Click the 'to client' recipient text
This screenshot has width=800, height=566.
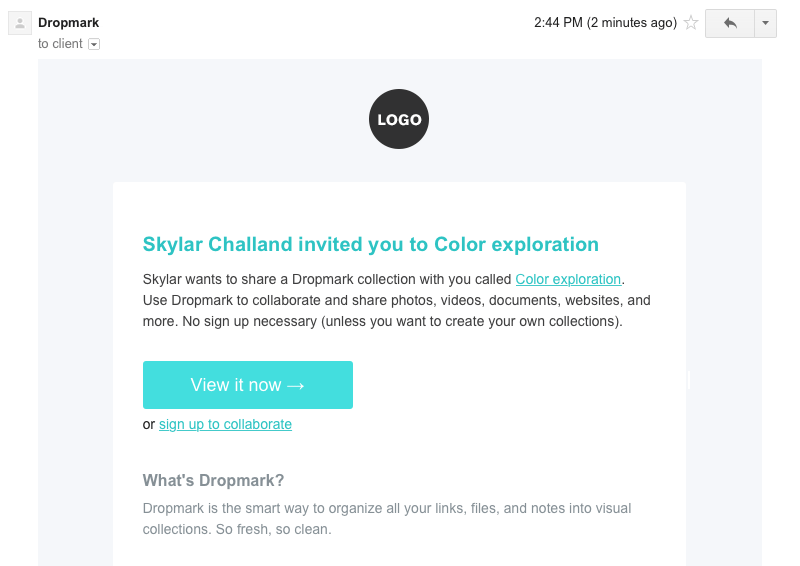coord(60,44)
